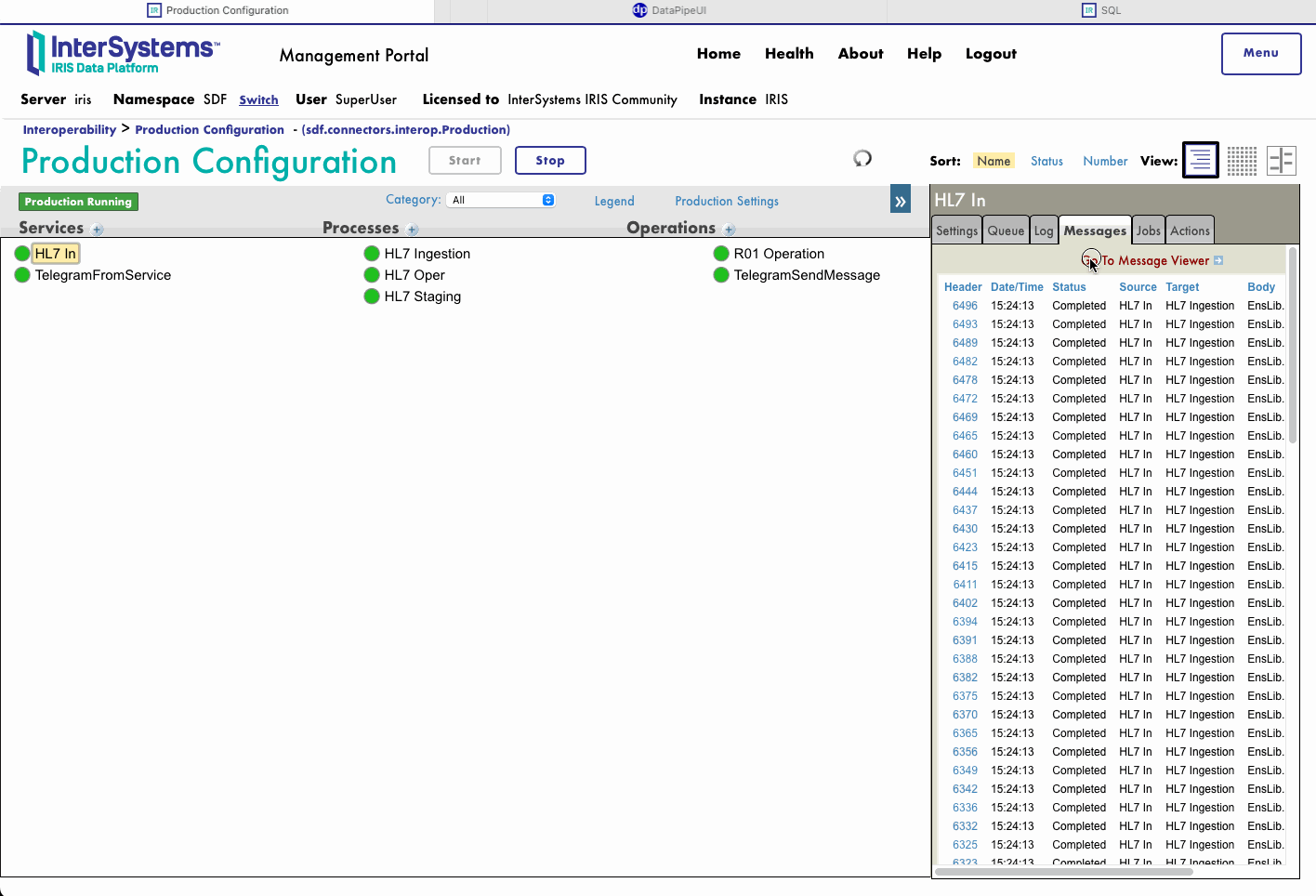Switch to the Settings tab
Screen dimensions: 1316x896
tap(956, 231)
